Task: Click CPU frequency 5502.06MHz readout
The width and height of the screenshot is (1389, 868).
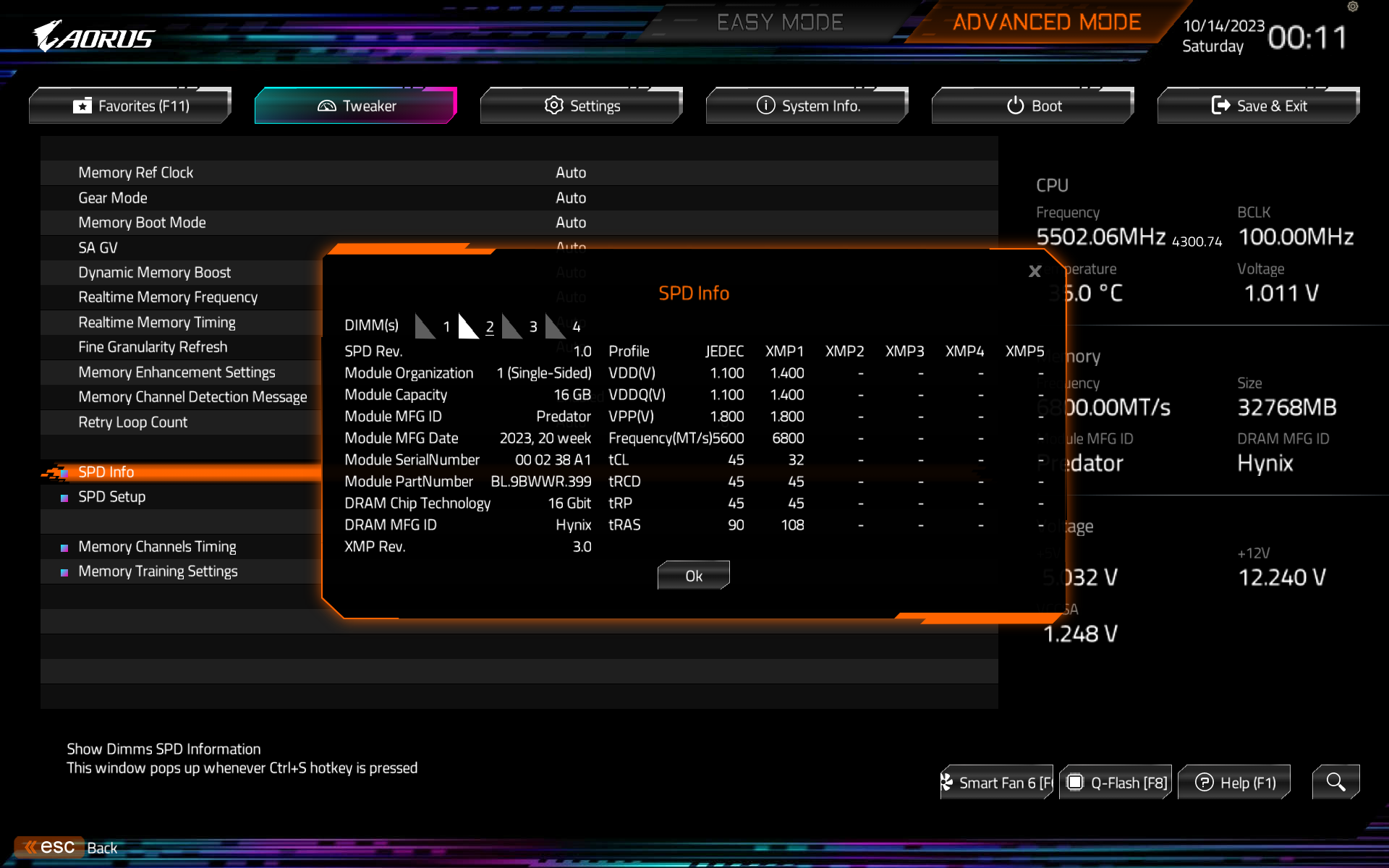Action: point(1100,237)
